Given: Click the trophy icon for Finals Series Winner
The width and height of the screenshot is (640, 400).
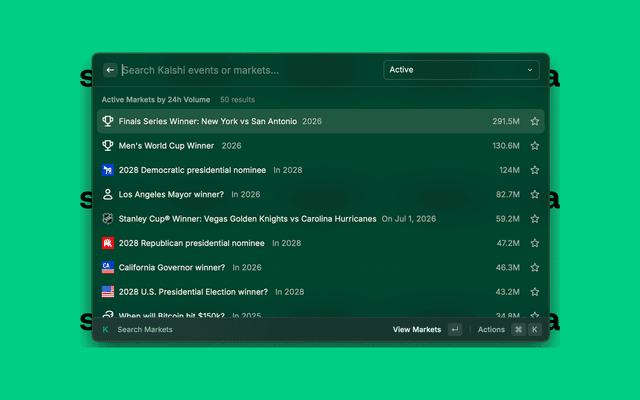Looking at the screenshot, I should (x=108, y=121).
